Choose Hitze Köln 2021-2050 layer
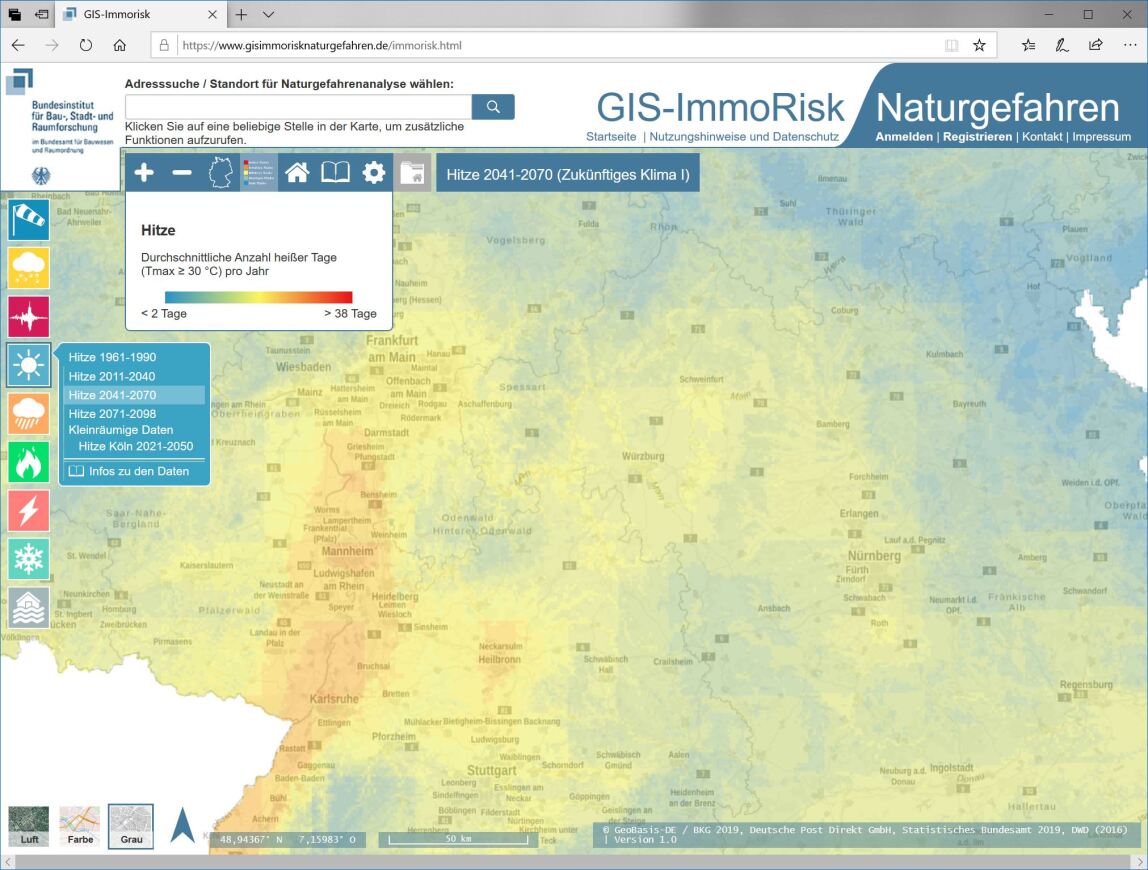The width and height of the screenshot is (1148, 870). click(136, 446)
